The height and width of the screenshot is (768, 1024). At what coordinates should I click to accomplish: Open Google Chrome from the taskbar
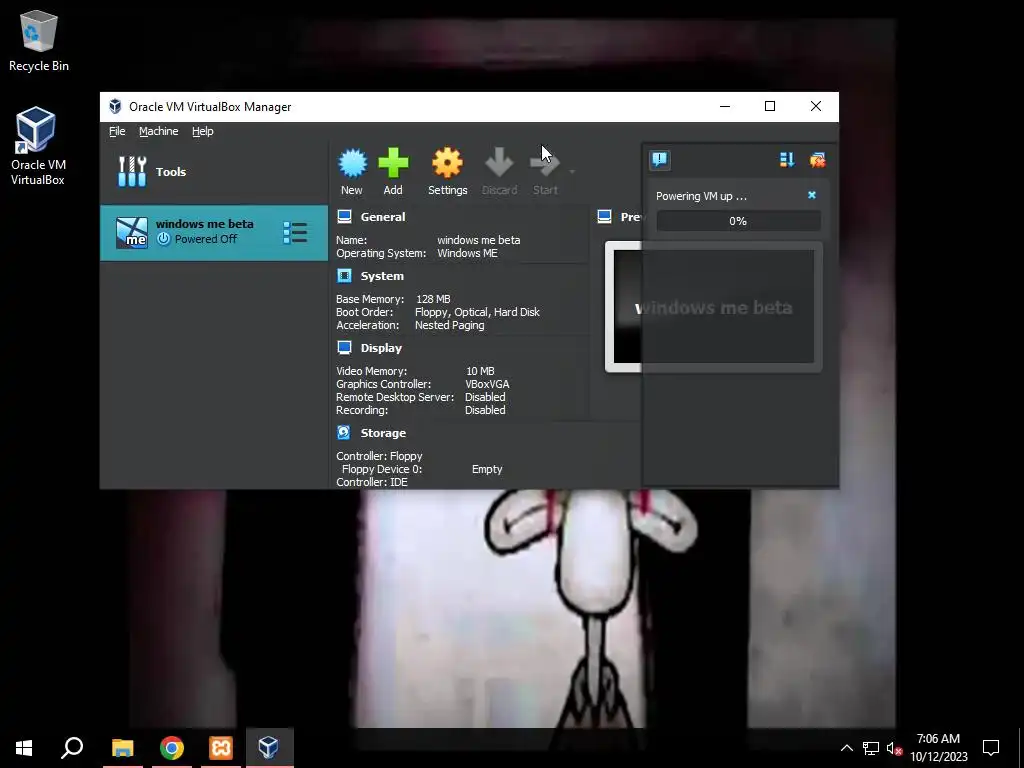[172, 748]
